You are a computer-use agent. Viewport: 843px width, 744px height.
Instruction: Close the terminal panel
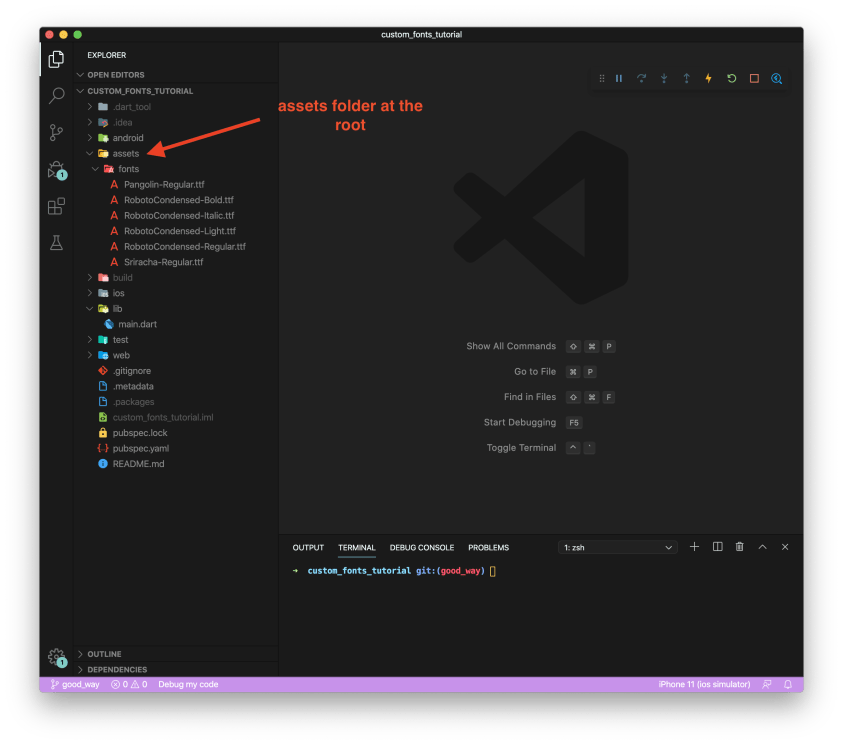(x=784, y=547)
